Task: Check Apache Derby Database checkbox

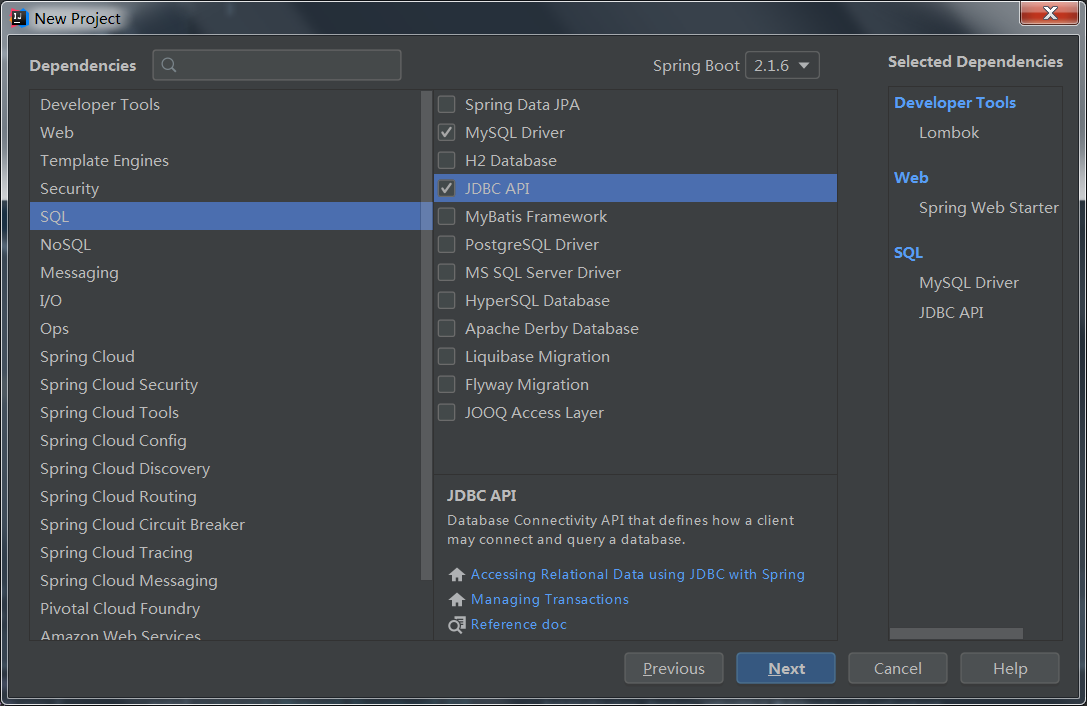Action: click(446, 328)
